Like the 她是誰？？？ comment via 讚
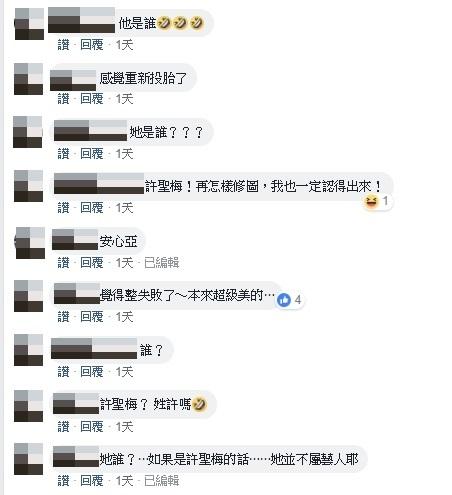The width and height of the screenshot is (452, 495). (x=63, y=154)
